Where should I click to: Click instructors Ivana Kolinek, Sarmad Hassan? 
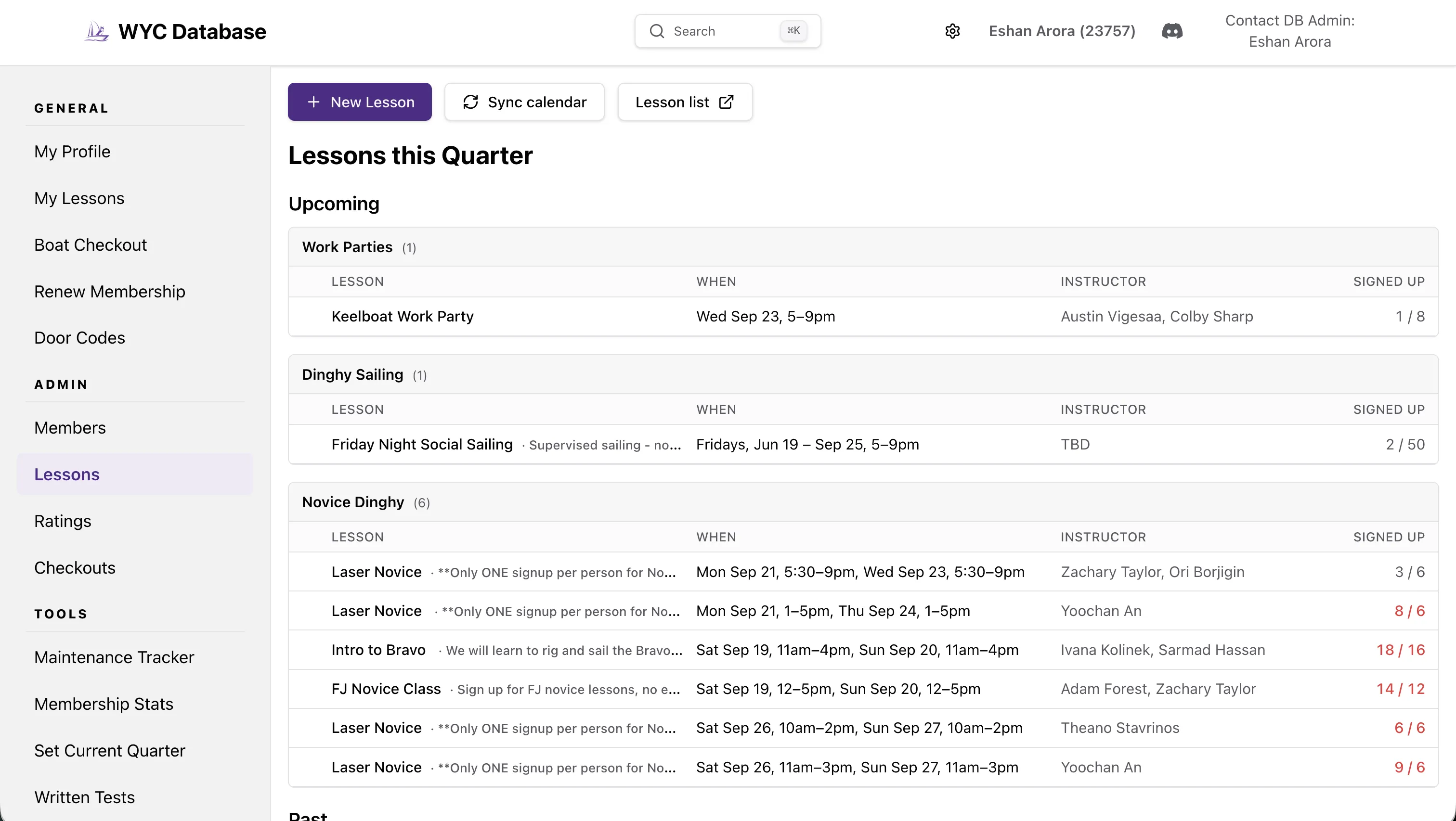click(x=1163, y=650)
